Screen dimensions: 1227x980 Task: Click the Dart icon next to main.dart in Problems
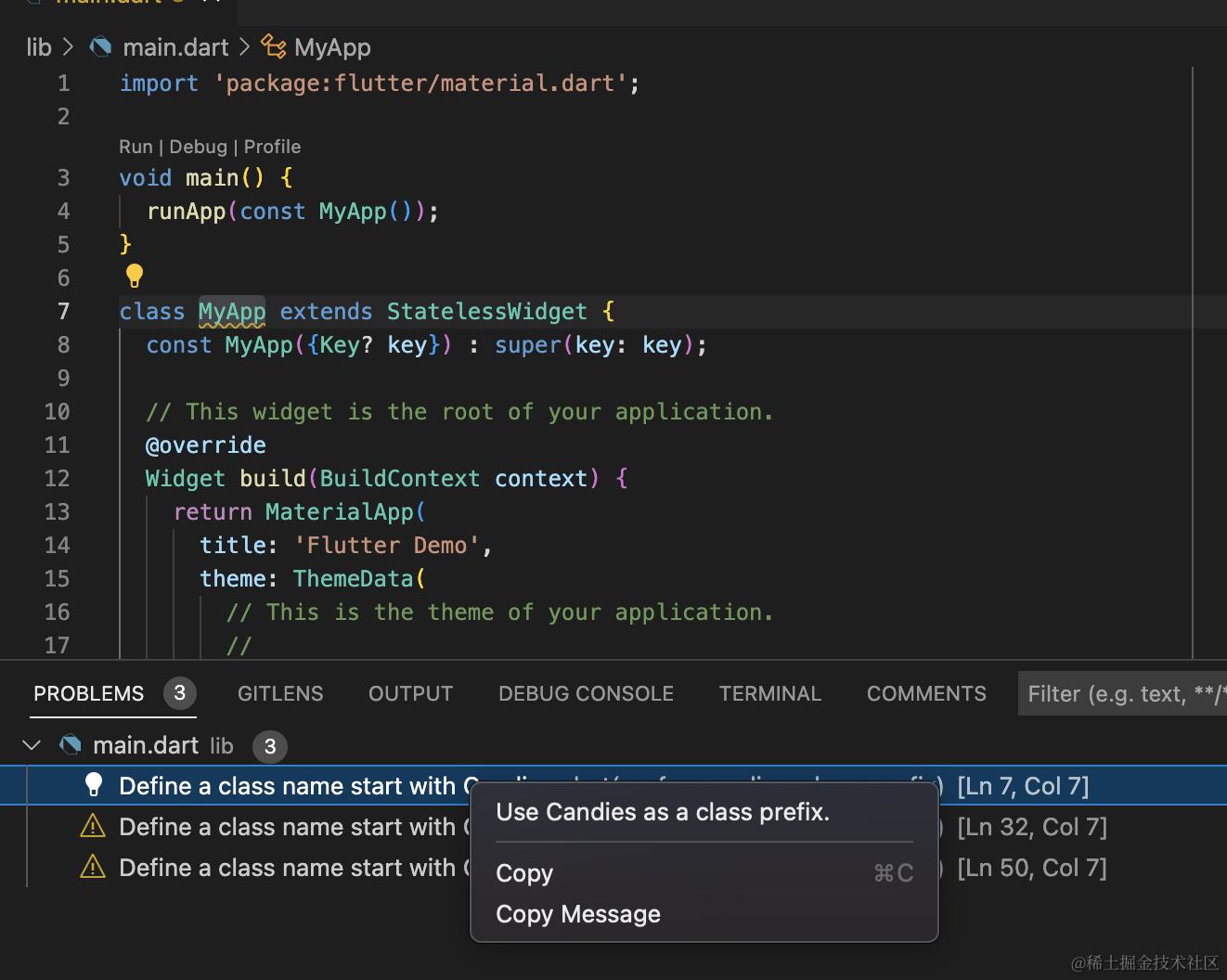click(x=70, y=745)
